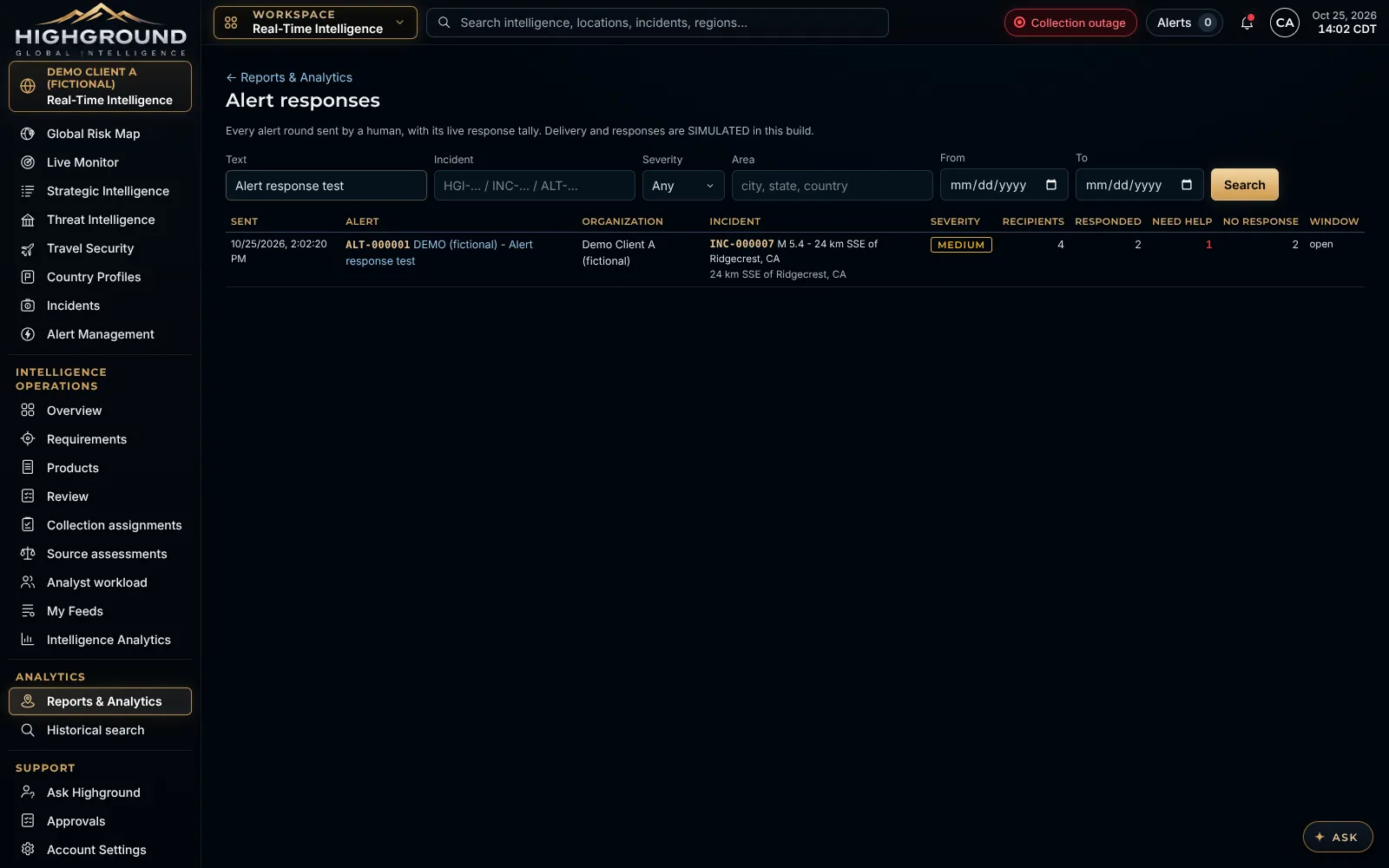Click the Strategic Intelligence list icon
This screenshot has width=1389, height=868.
(28, 191)
